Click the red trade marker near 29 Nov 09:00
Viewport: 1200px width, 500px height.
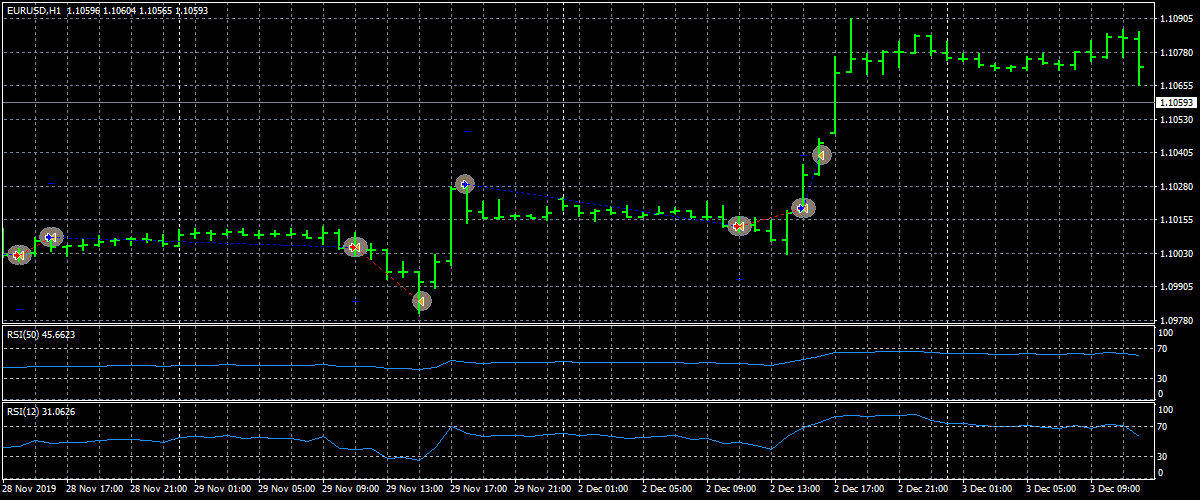[x=355, y=246]
